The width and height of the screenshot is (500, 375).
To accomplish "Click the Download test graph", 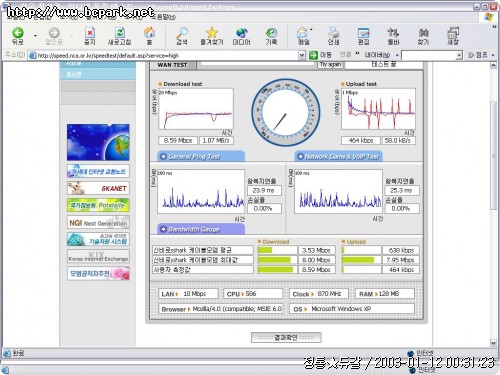I will click(x=196, y=109).
